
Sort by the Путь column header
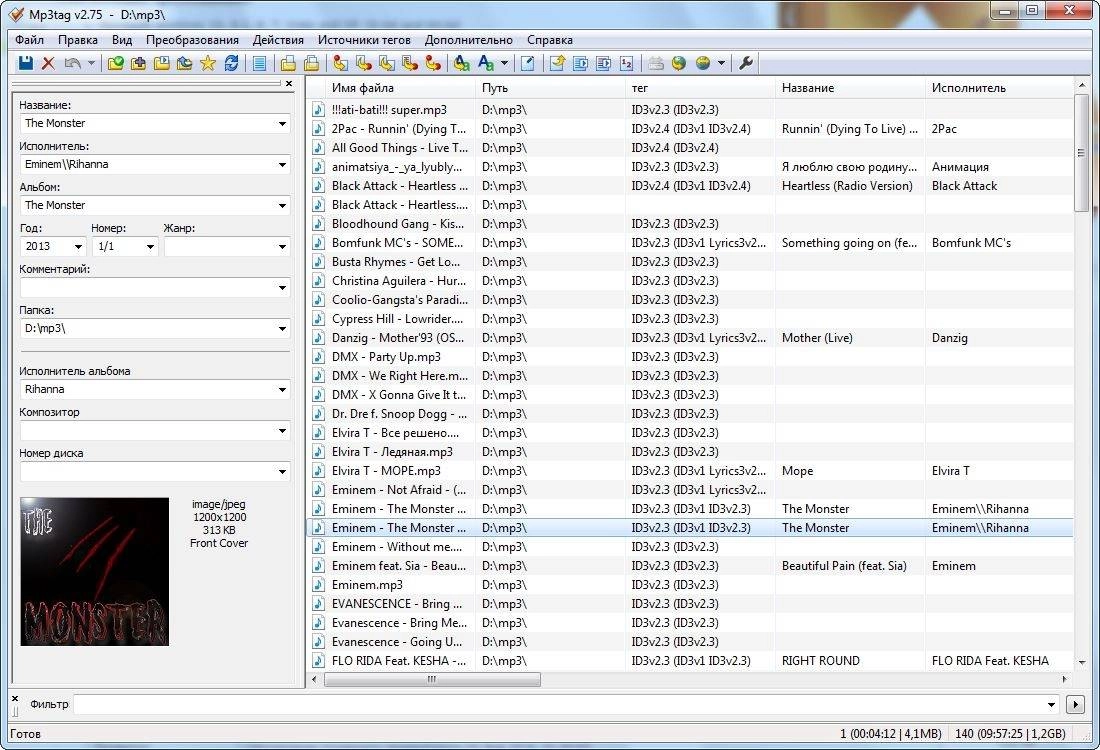click(551, 88)
